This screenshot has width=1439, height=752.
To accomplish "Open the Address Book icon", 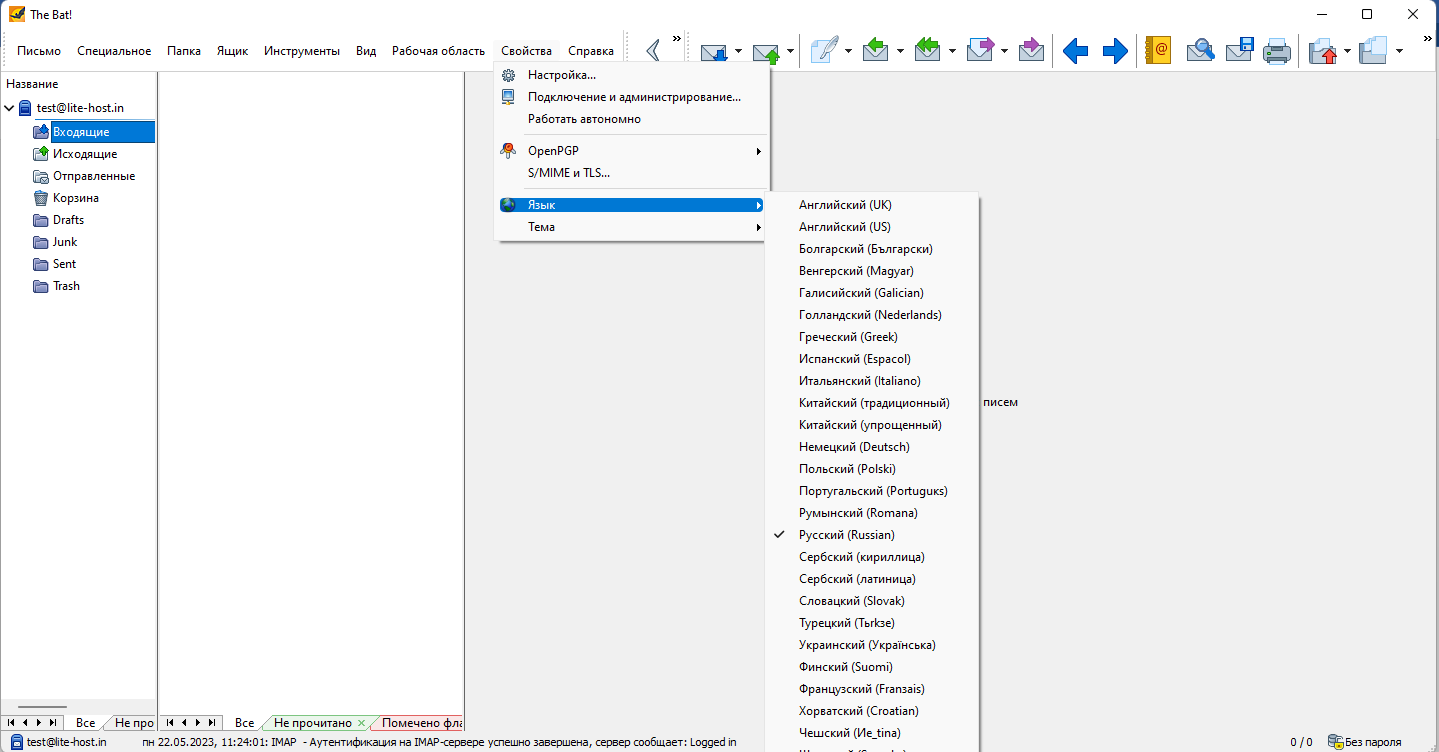I will [x=1158, y=51].
